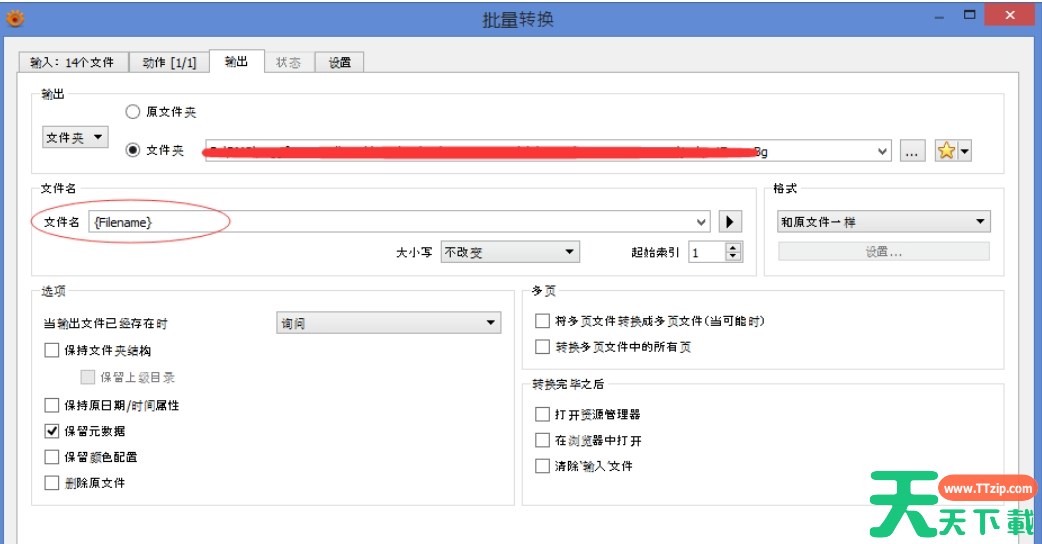The height and width of the screenshot is (544, 1042).
Task: Select the 原文件夹 radio button
Action: point(133,112)
